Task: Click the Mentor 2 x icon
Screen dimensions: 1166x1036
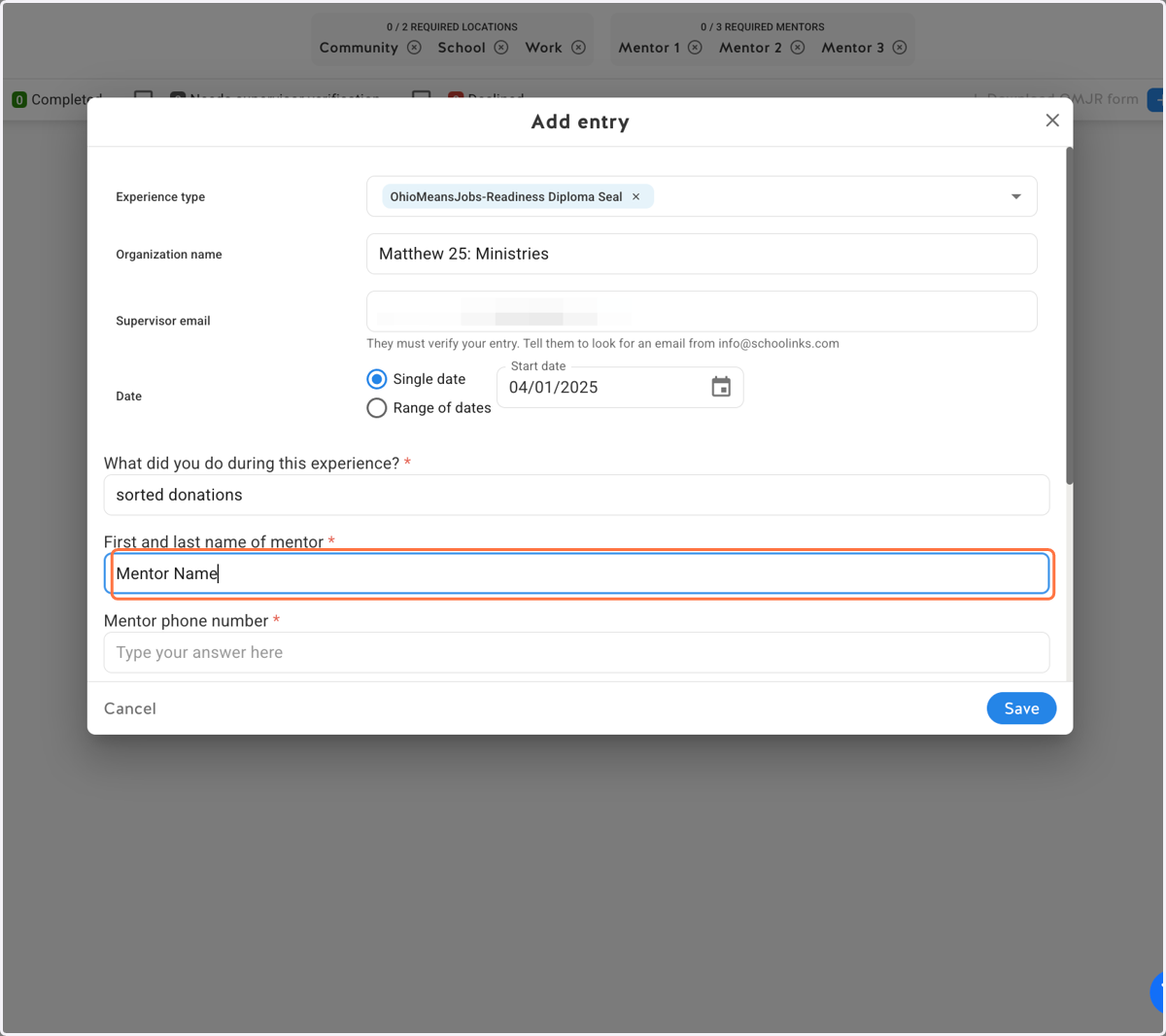Action: pos(798,48)
